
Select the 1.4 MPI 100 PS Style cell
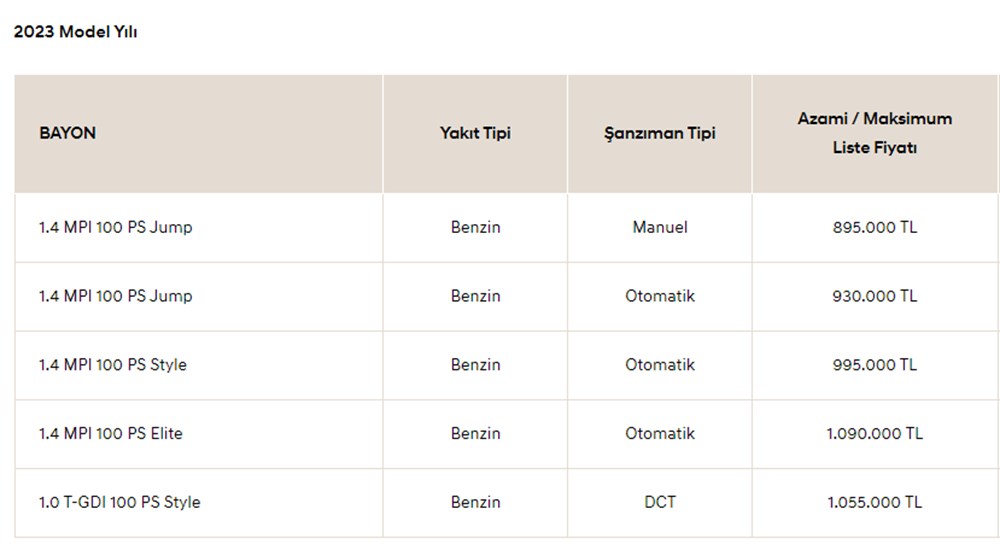click(113, 365)
